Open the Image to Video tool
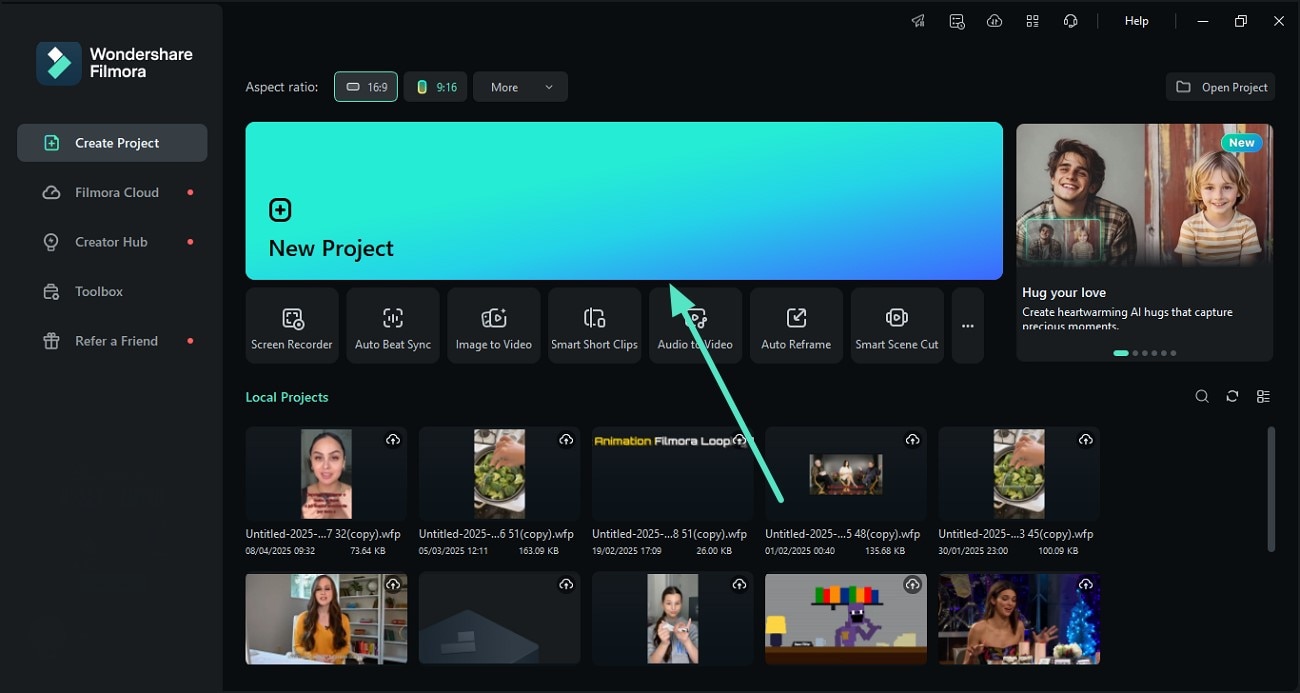 point(494,325)
